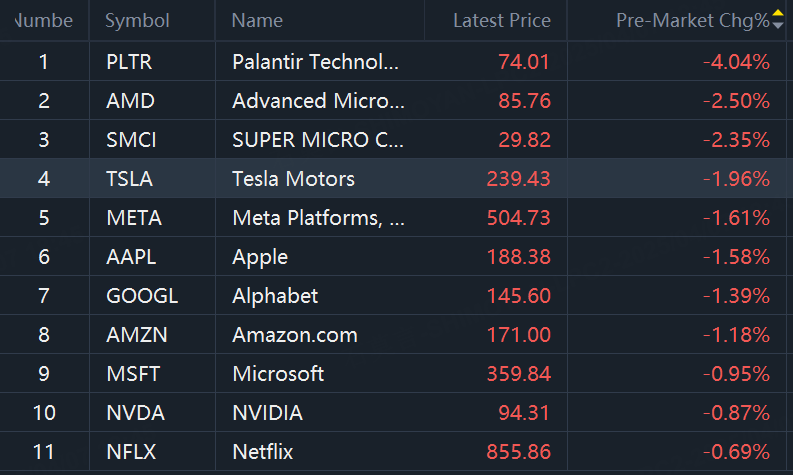
Task: Click row number 7 cell
Action: [44, 296]
